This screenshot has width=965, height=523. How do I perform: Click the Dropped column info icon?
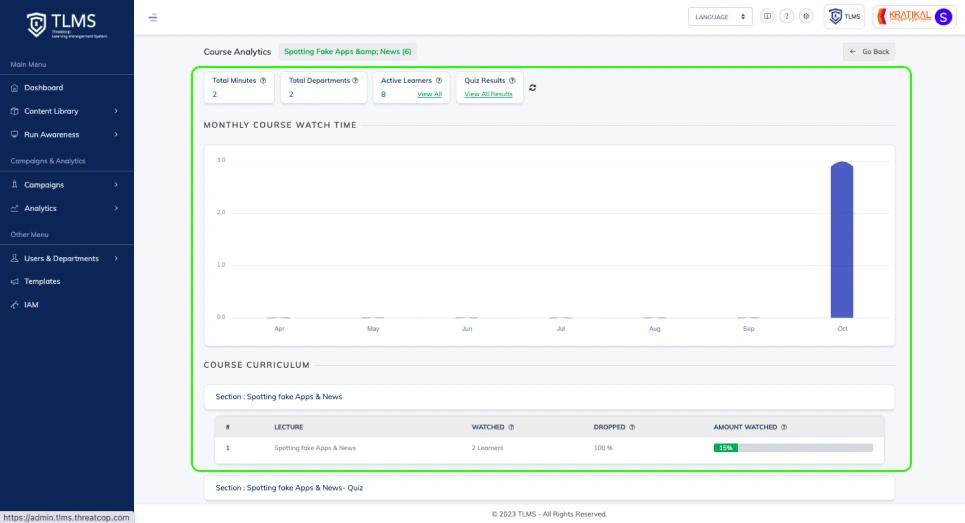[630, 427]
